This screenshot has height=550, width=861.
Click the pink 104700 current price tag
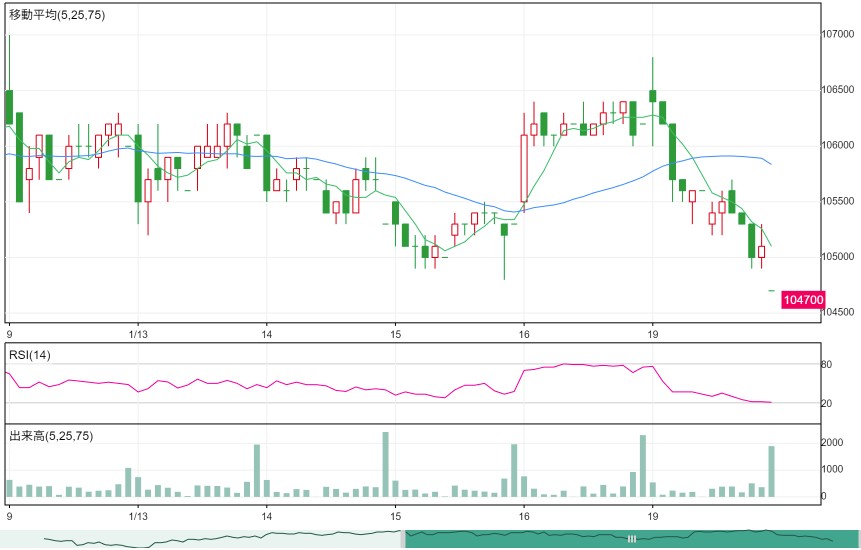pyautogui.click(x=803, y=300)
